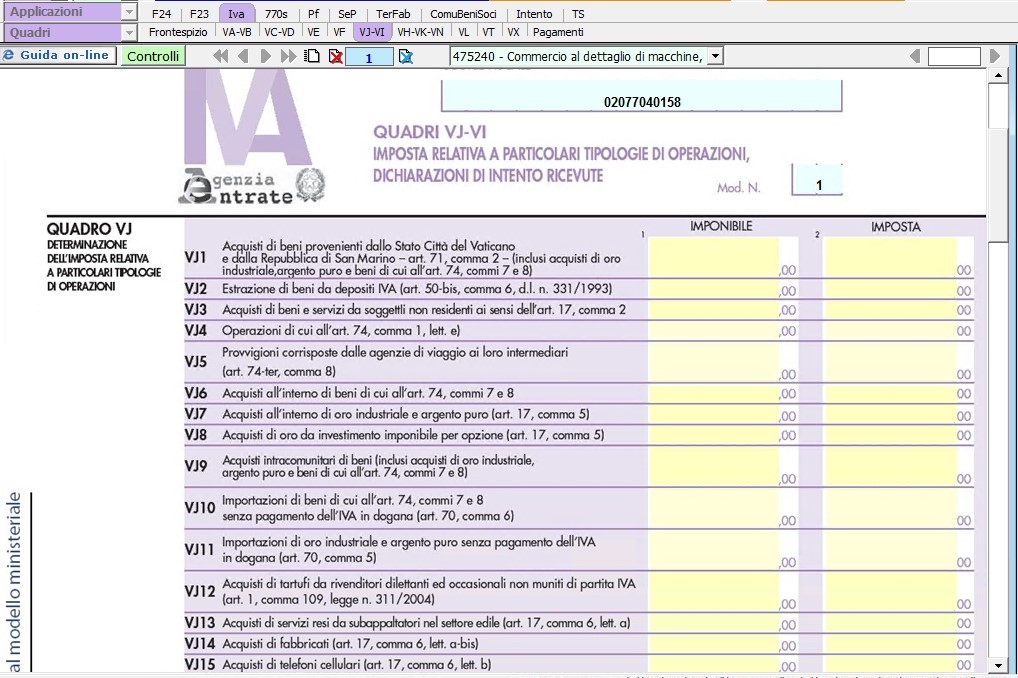1018x678 pixels.
Task: Go to the VF quadro tab
Action: [x=340, y=32]
